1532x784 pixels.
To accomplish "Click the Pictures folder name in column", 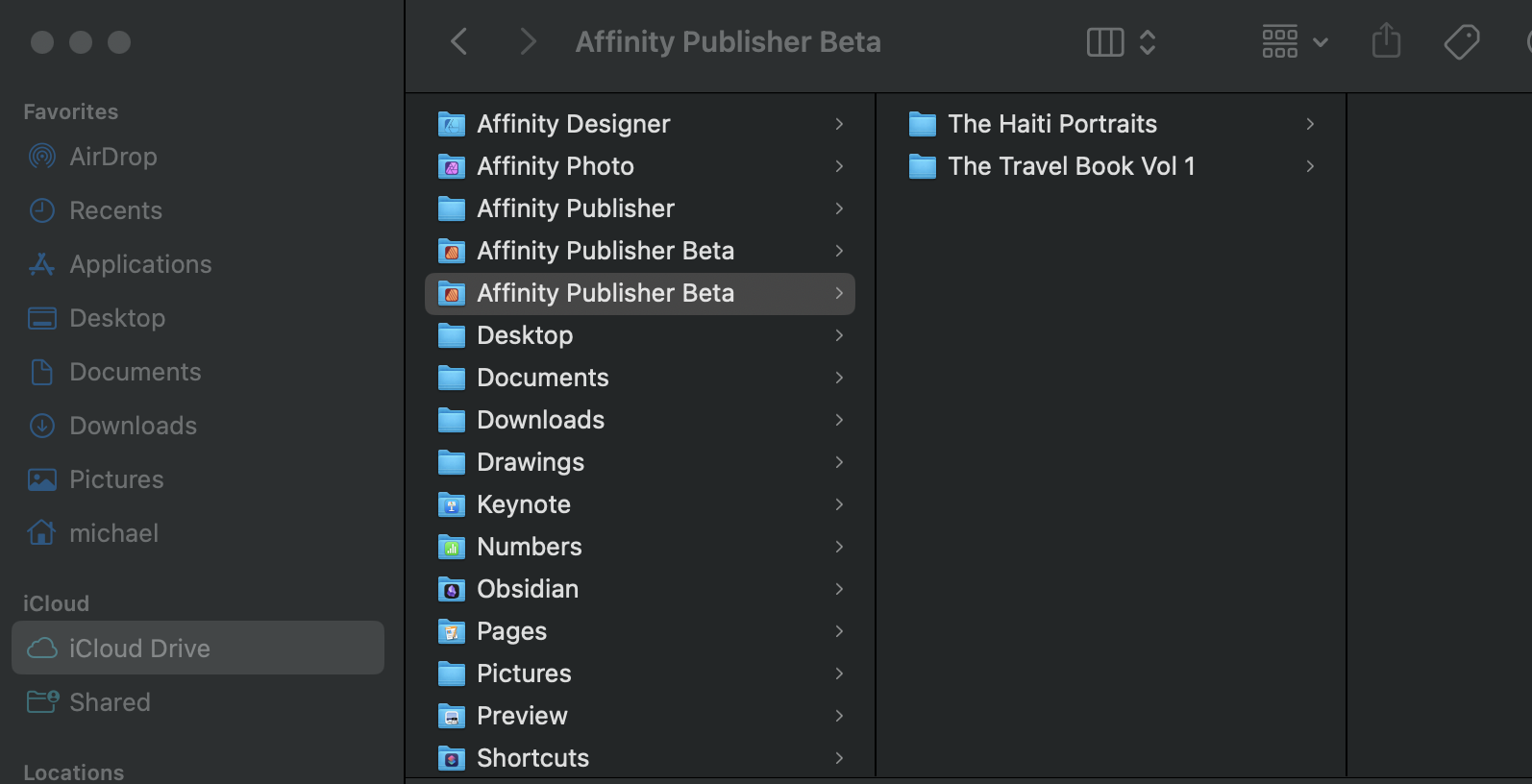I will 524,674.
